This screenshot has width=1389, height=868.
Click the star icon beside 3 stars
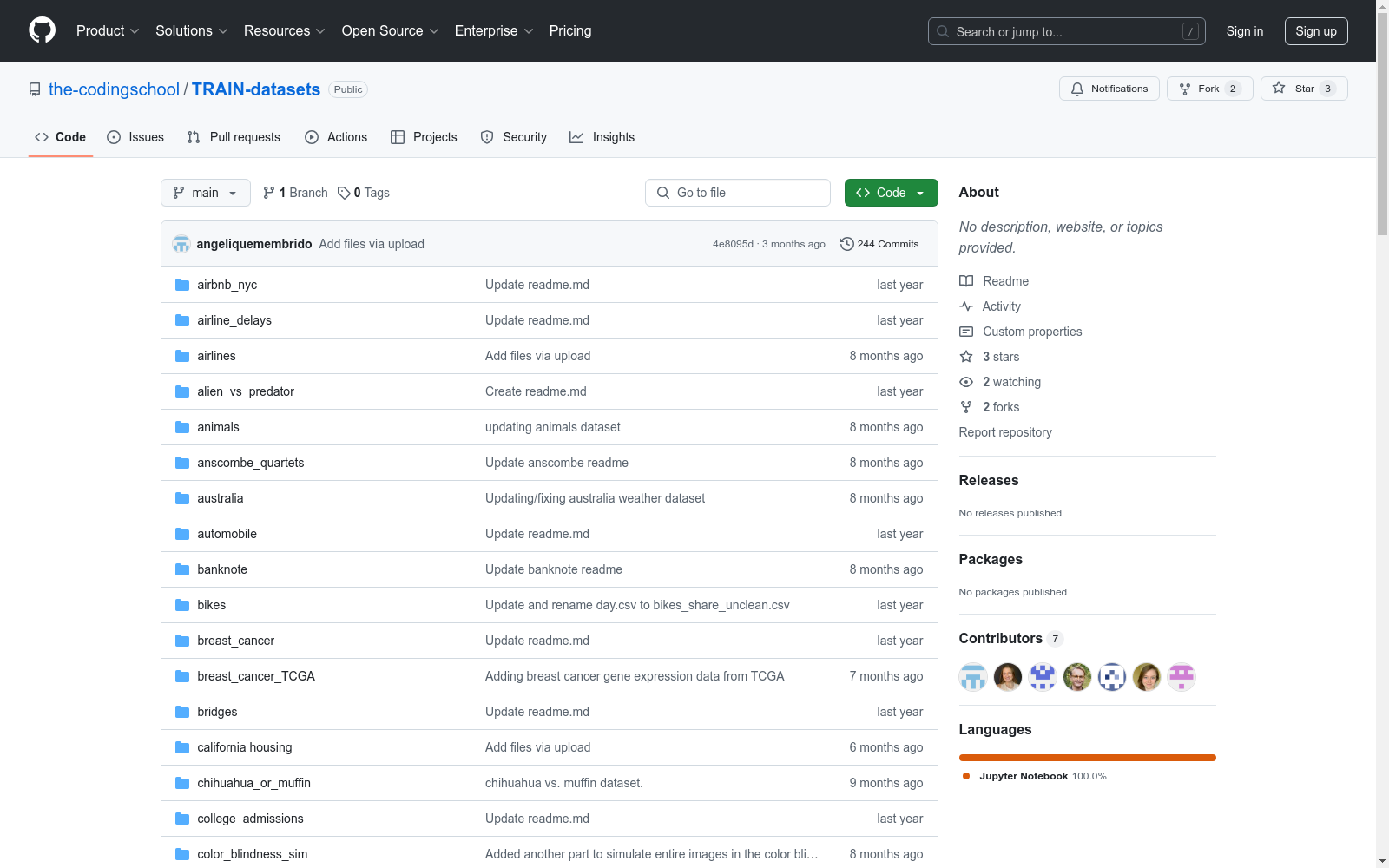pyautogui.click(x=966, y=357)
